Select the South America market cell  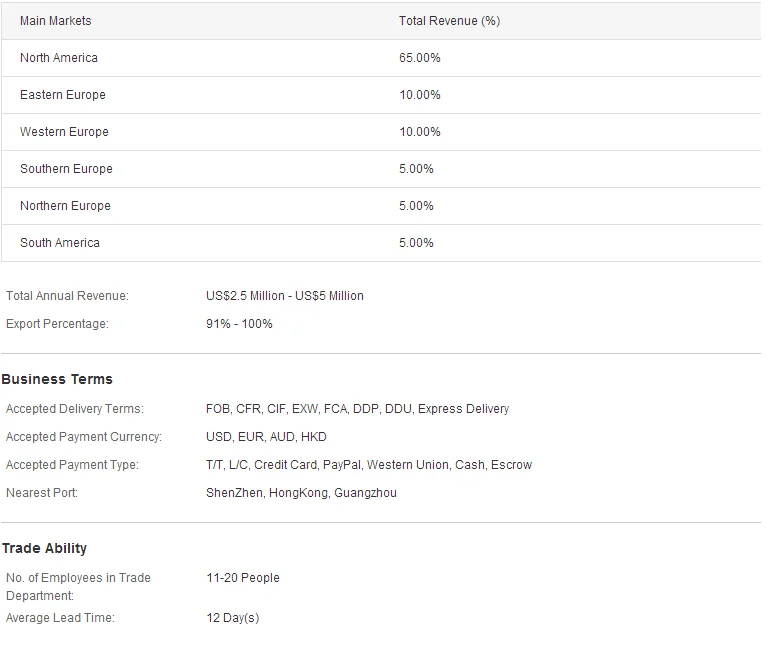[60, 243]
